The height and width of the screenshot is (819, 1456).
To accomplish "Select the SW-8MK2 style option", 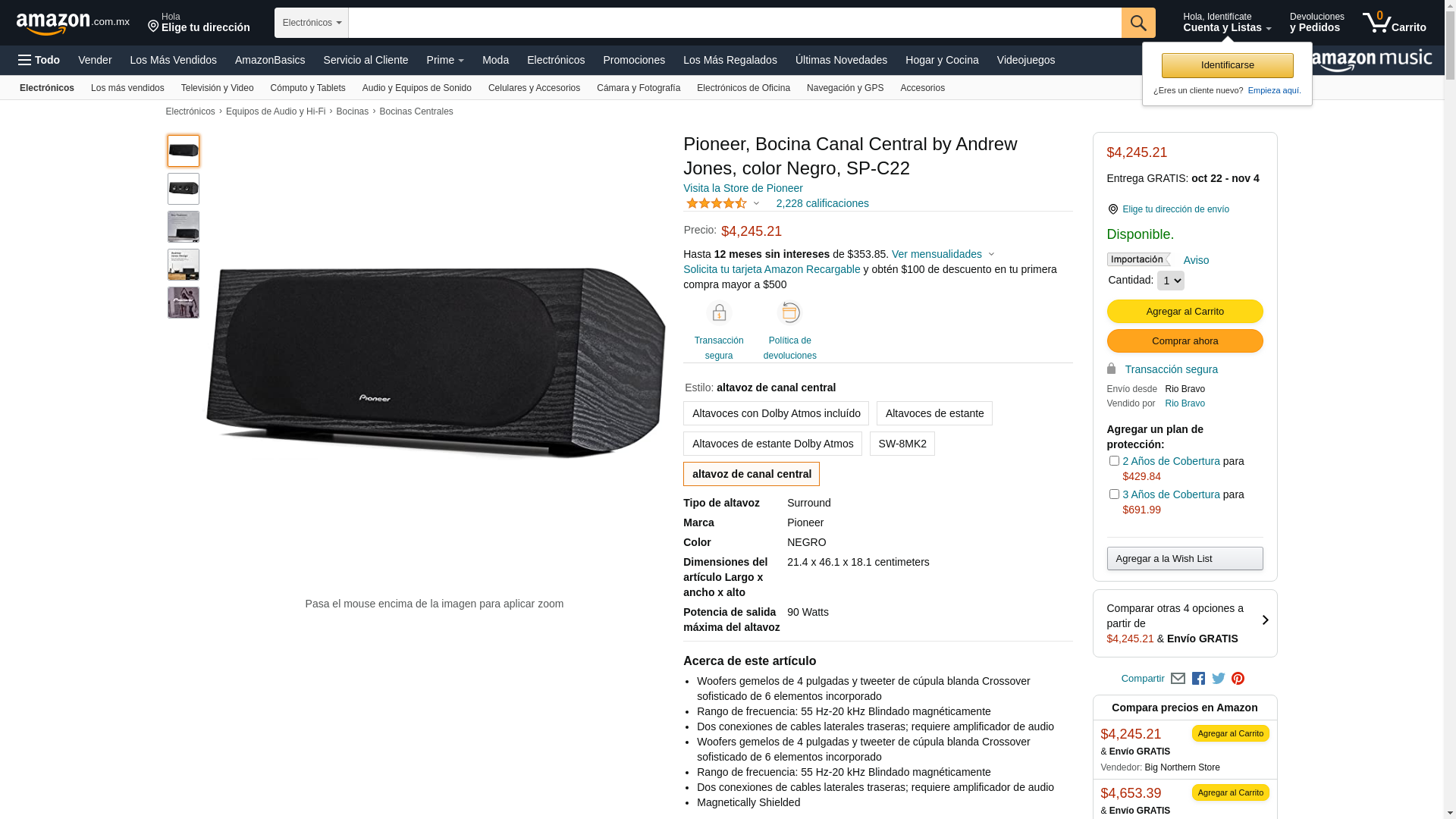I will click(x=902, y=444).
